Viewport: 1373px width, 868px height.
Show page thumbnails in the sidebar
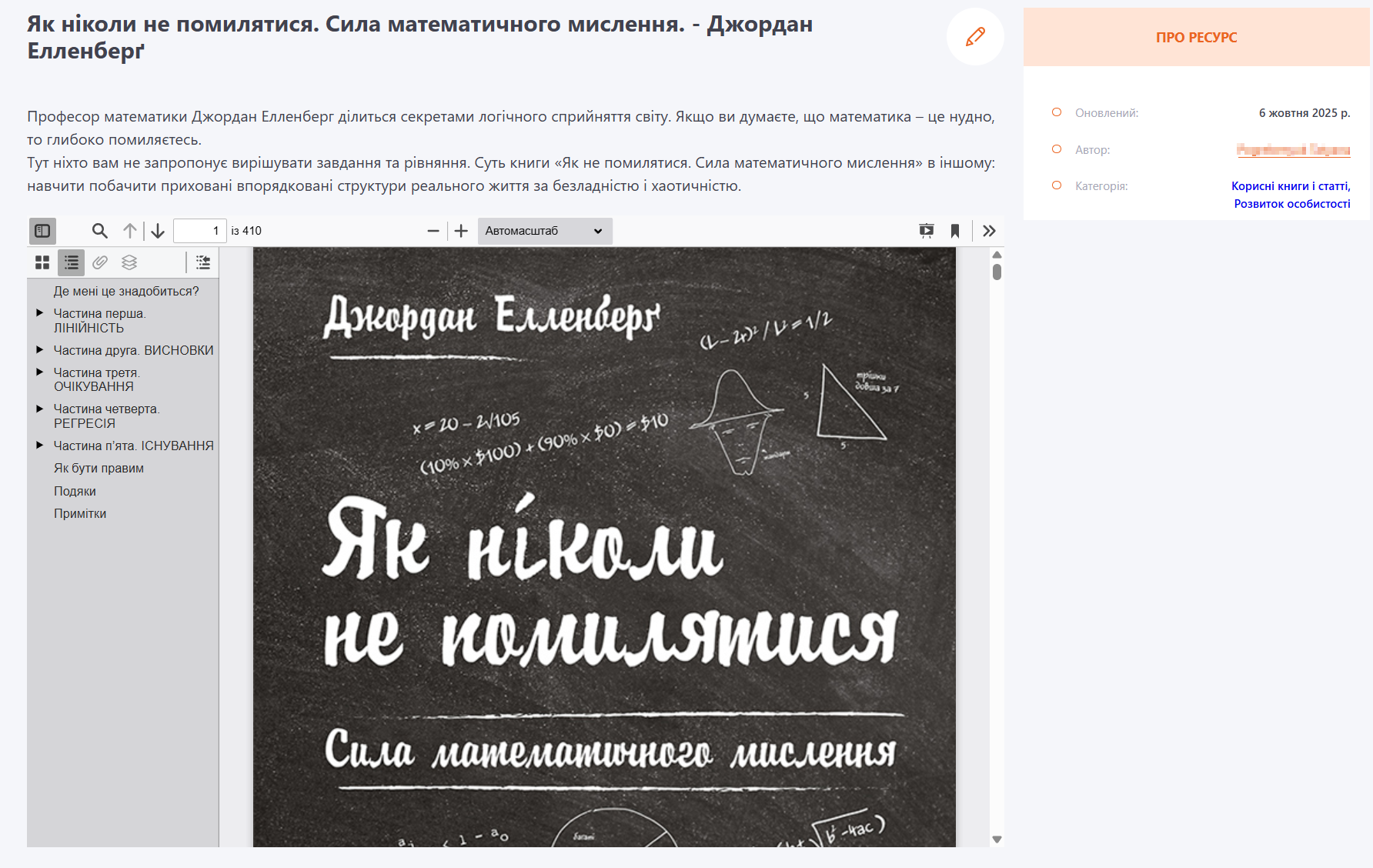pos(42,262)
